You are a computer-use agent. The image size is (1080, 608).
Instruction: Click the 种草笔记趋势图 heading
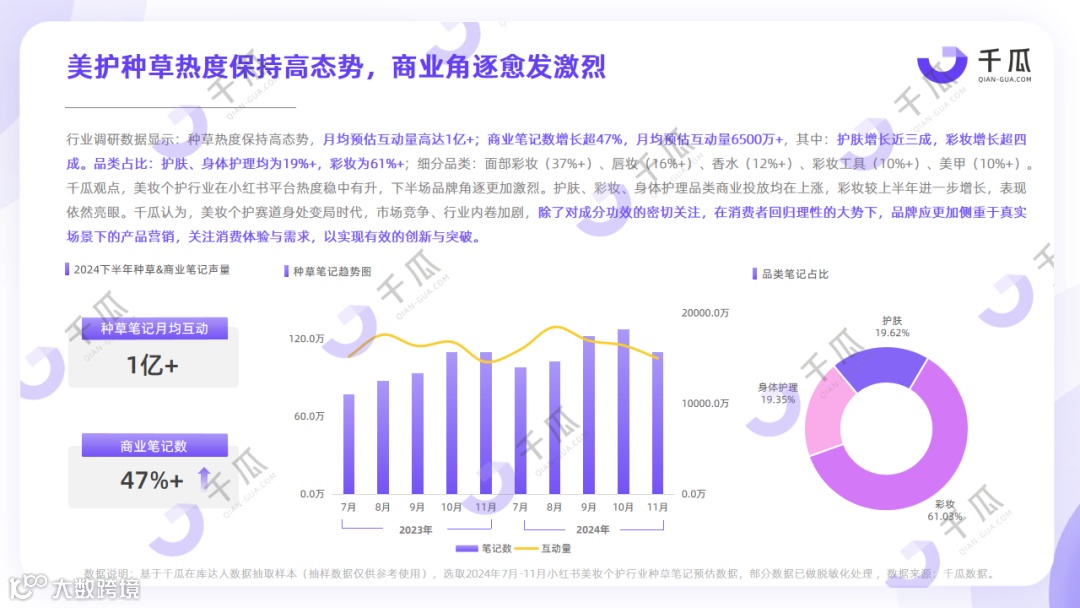tap(332, 271)
